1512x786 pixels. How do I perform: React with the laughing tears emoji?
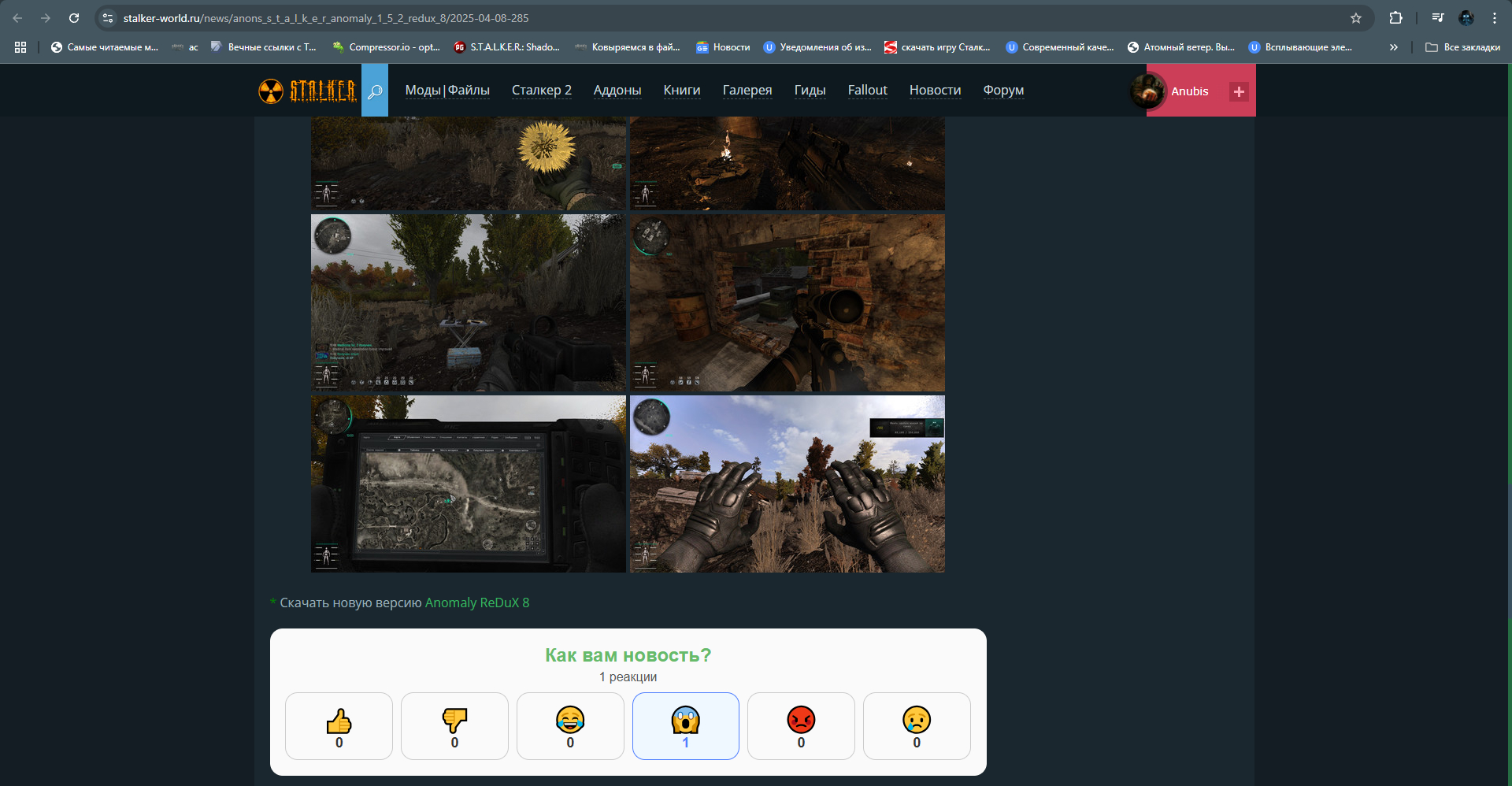[570, 726]
